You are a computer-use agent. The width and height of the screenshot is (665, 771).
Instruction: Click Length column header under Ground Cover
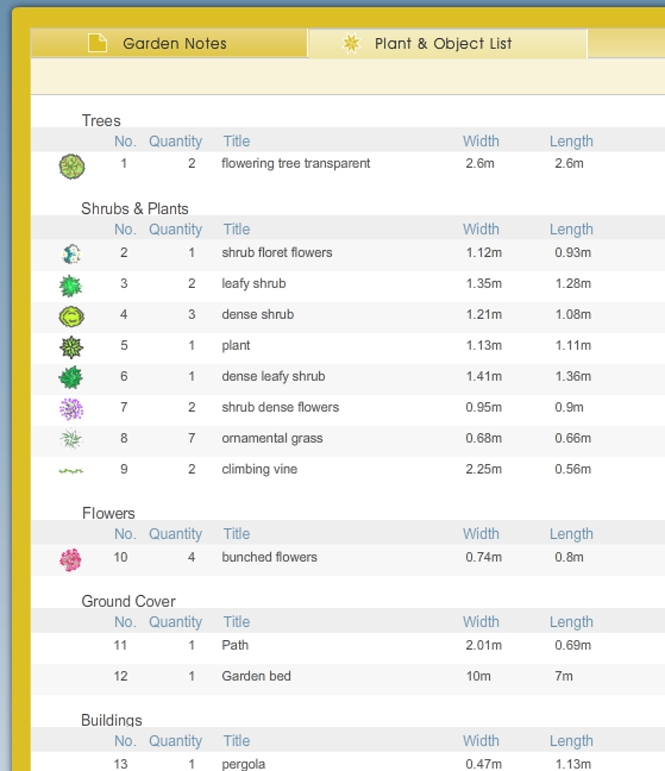point(571,622)
